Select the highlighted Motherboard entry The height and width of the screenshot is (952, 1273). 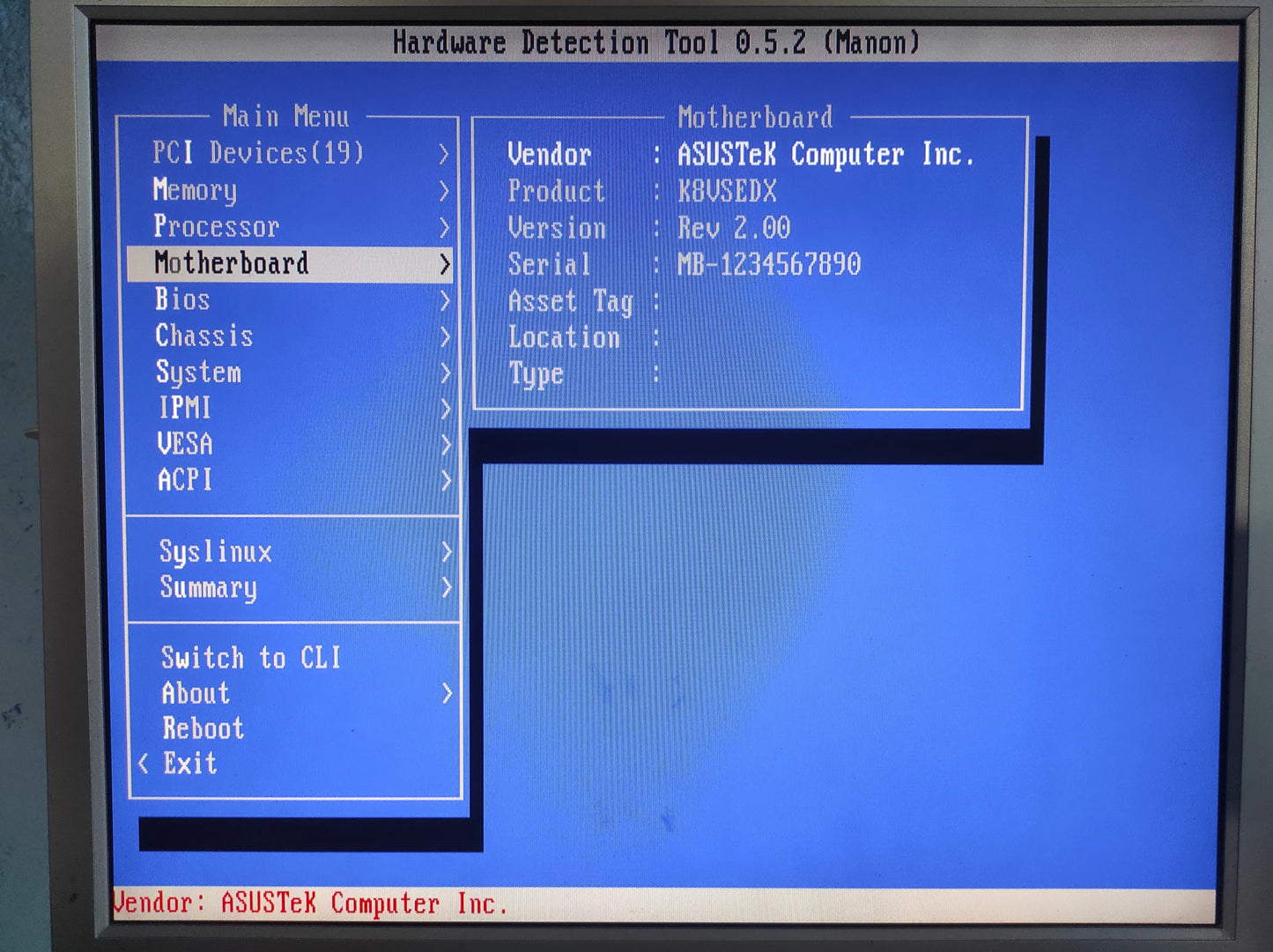(x=290, y=263)
